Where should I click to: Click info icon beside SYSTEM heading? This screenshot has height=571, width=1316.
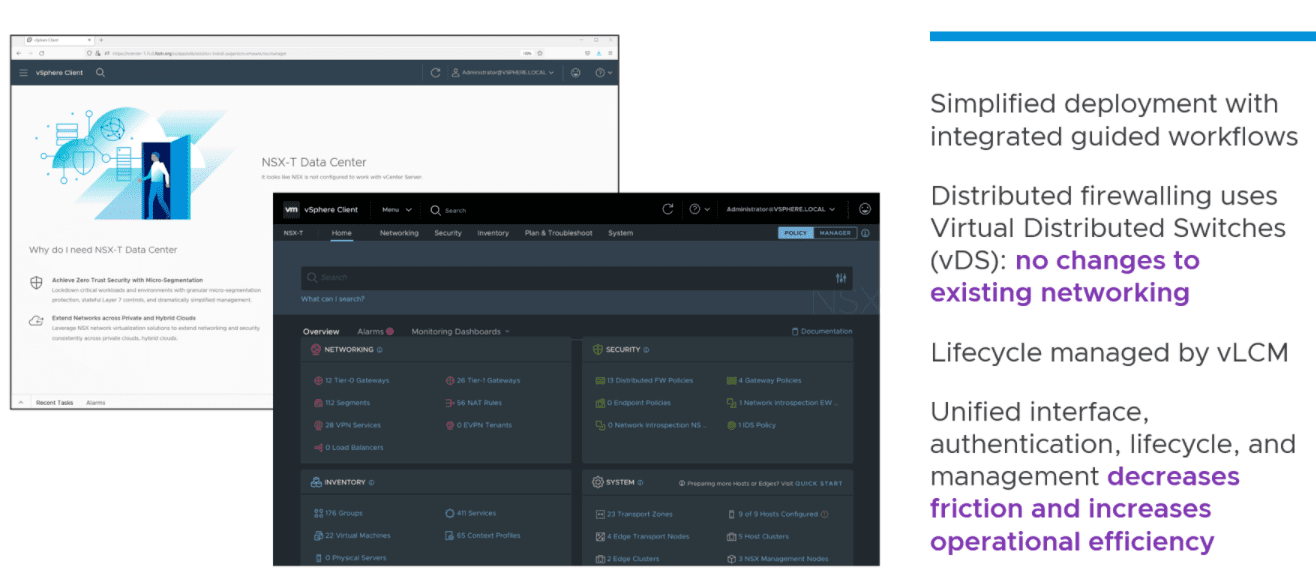641,482
